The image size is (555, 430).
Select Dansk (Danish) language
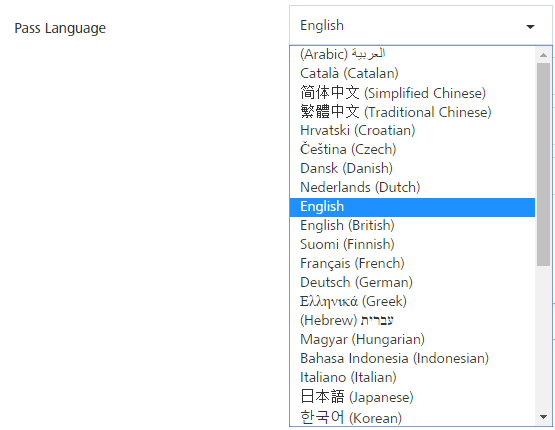[x=412, y=168]
